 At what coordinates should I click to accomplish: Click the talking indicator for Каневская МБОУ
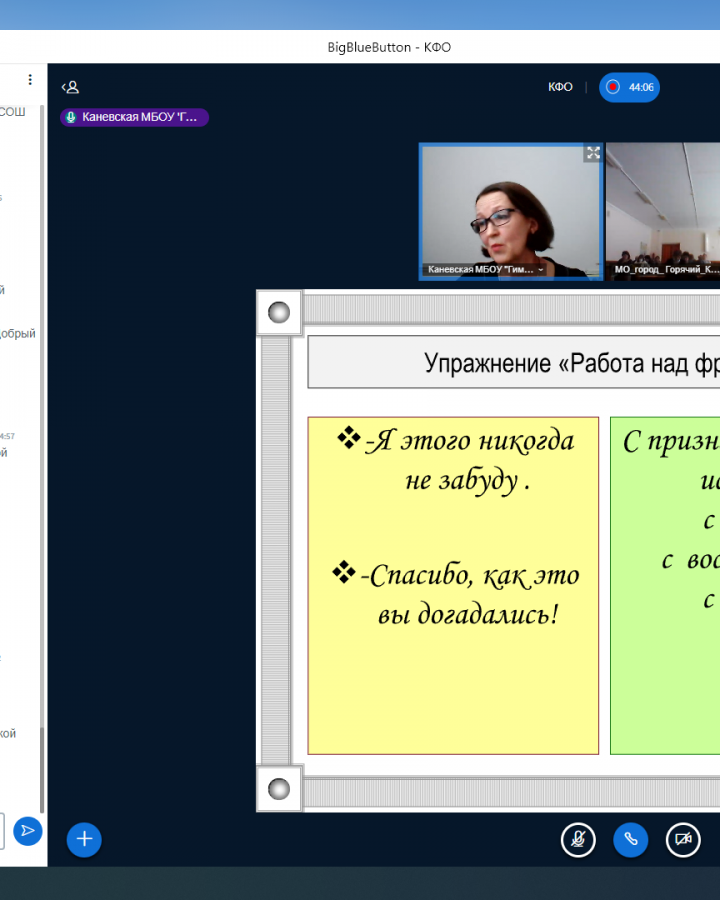(134, 117)
